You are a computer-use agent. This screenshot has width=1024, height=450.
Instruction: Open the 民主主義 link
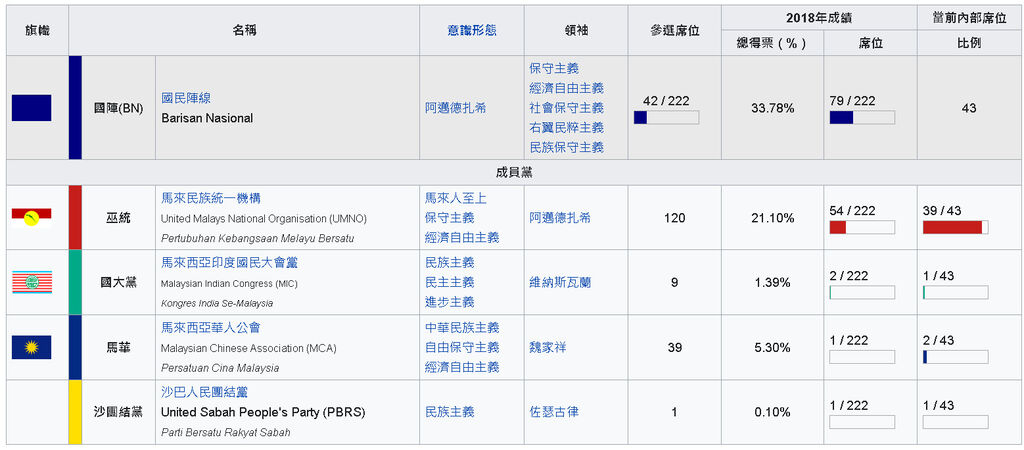[x=450, y=282]
